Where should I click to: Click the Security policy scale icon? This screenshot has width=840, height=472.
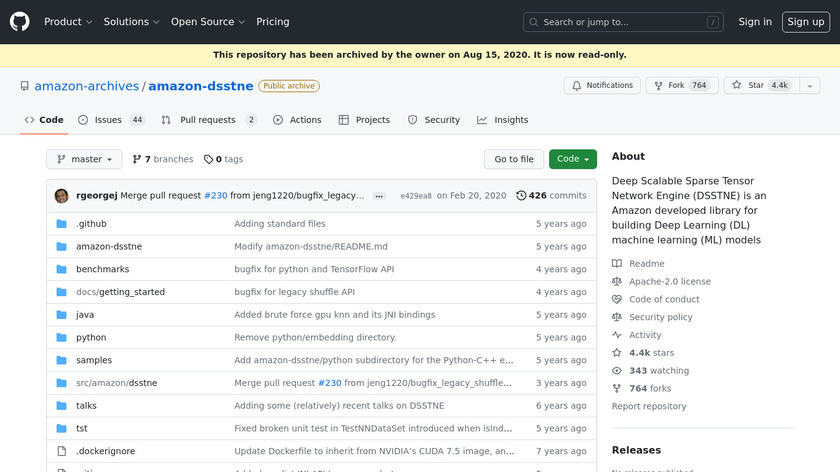tap(617, 317)
